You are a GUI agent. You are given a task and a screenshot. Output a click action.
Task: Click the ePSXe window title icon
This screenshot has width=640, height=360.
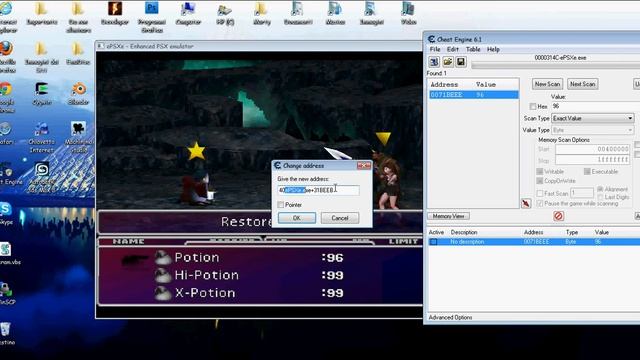click(x=101, y=46)
